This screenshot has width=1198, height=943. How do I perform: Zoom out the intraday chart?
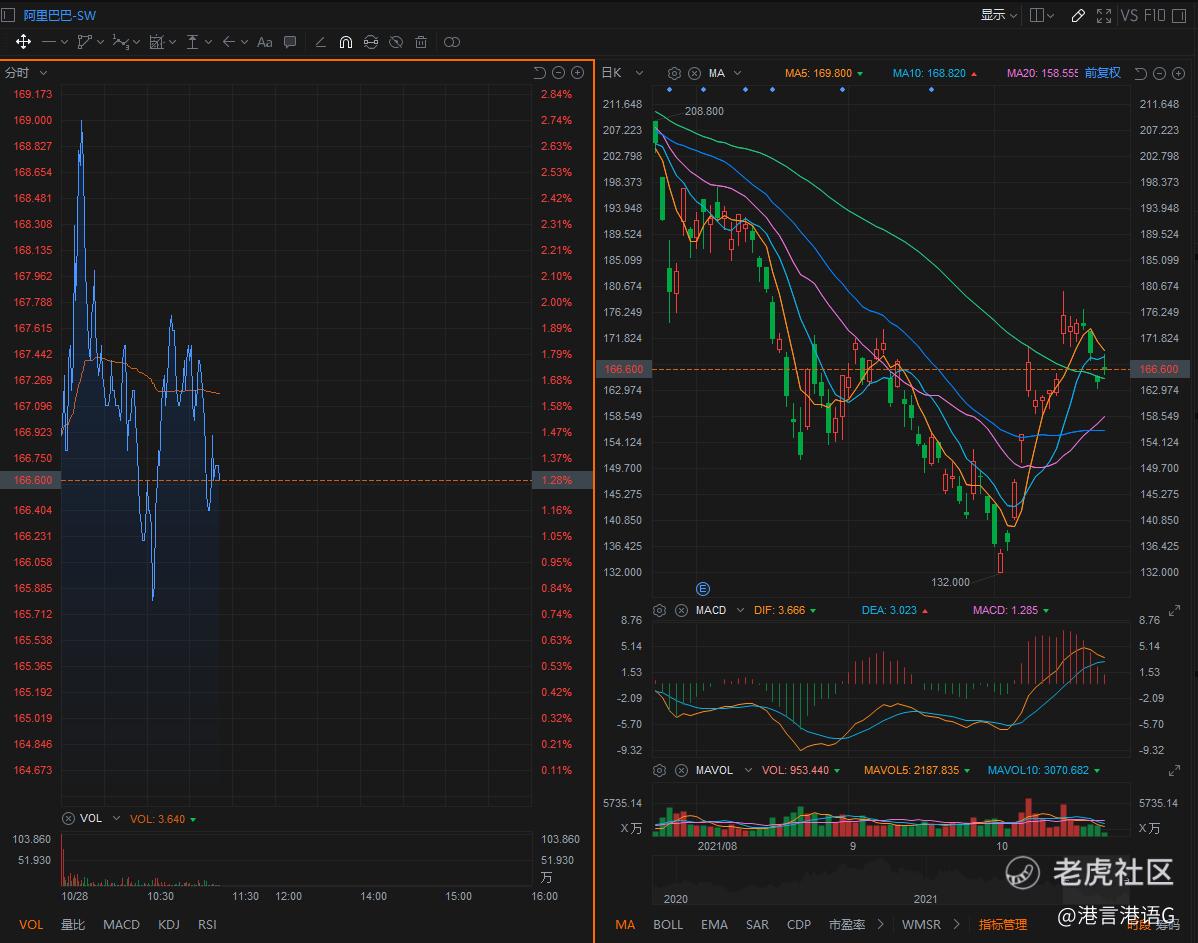559,73
